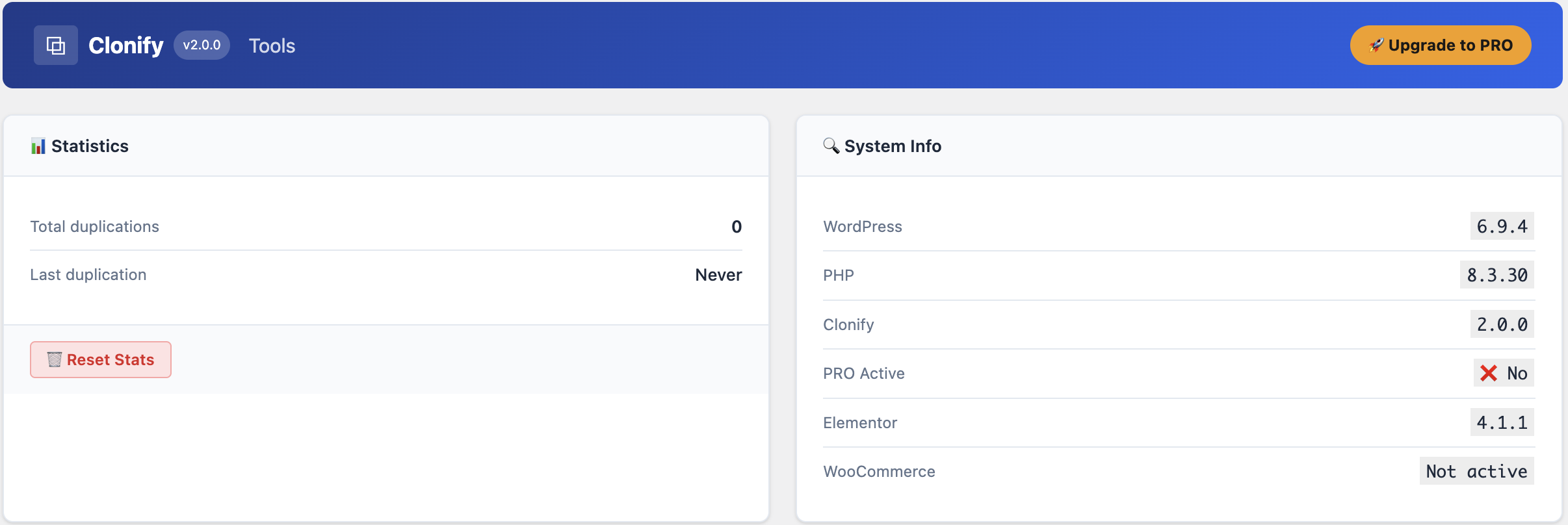Click the v2.0.0 version badge
1568x525 pixels.
[202, 45]
